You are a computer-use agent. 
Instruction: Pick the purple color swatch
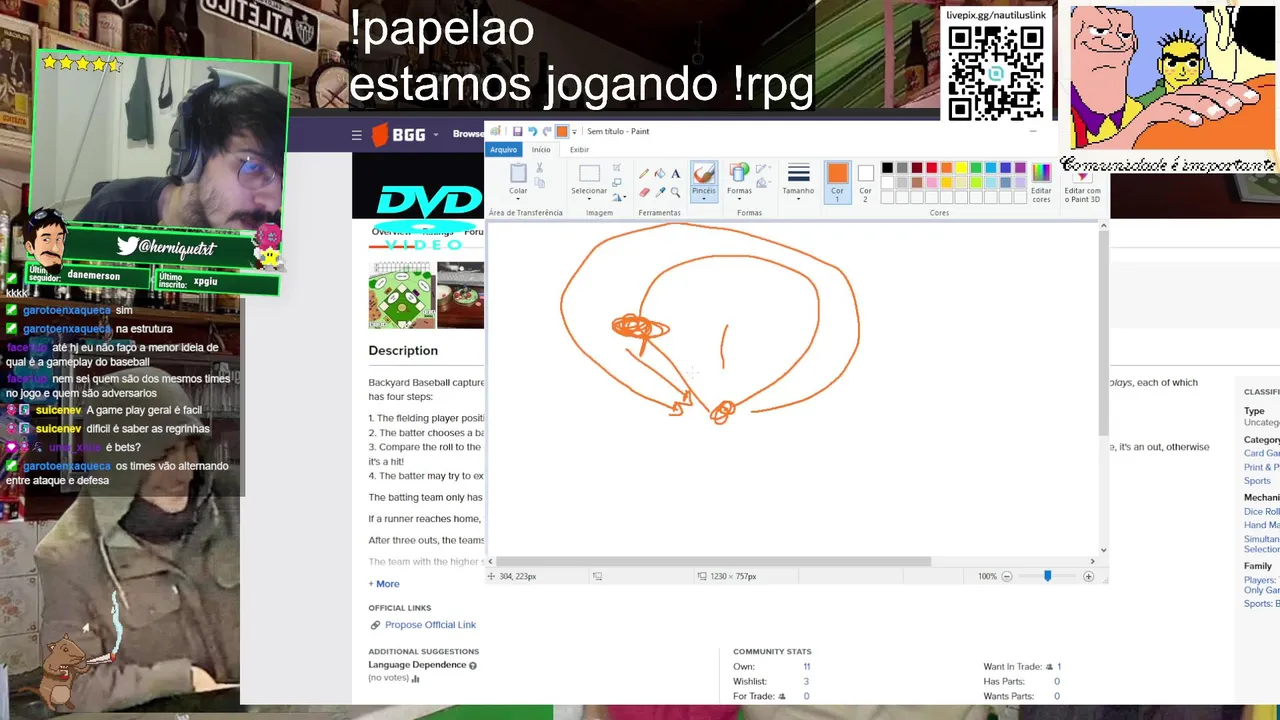(1020, 168)
